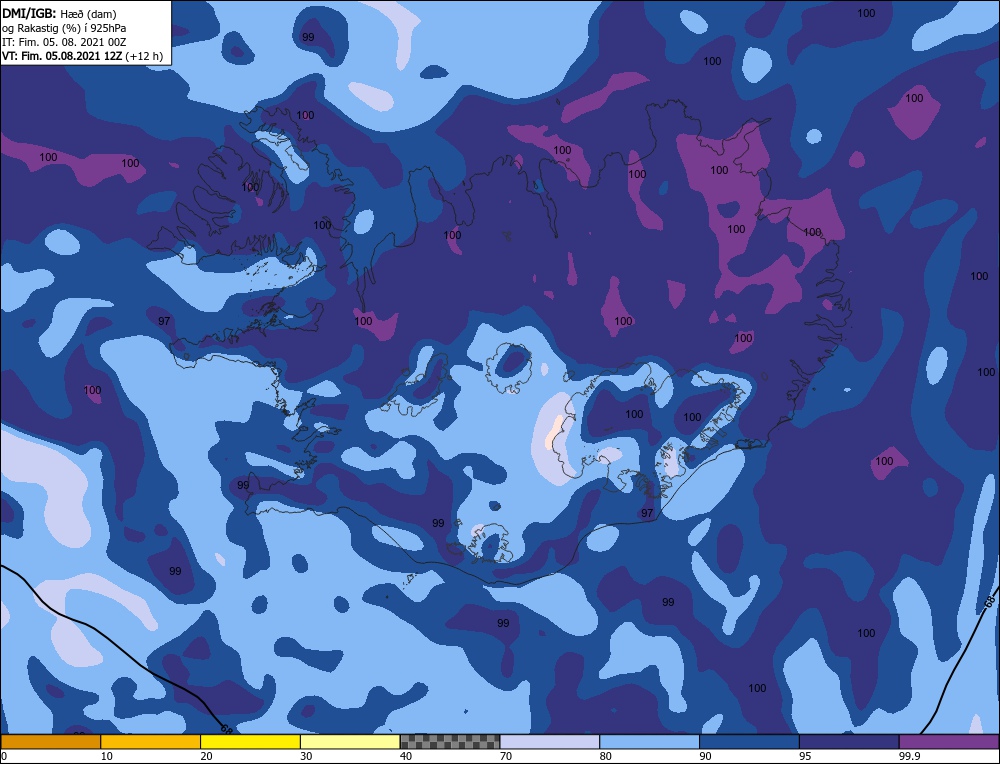
Task: Select the pale yellow 30–40 legend swatch
Action: (x=350, y=742)
